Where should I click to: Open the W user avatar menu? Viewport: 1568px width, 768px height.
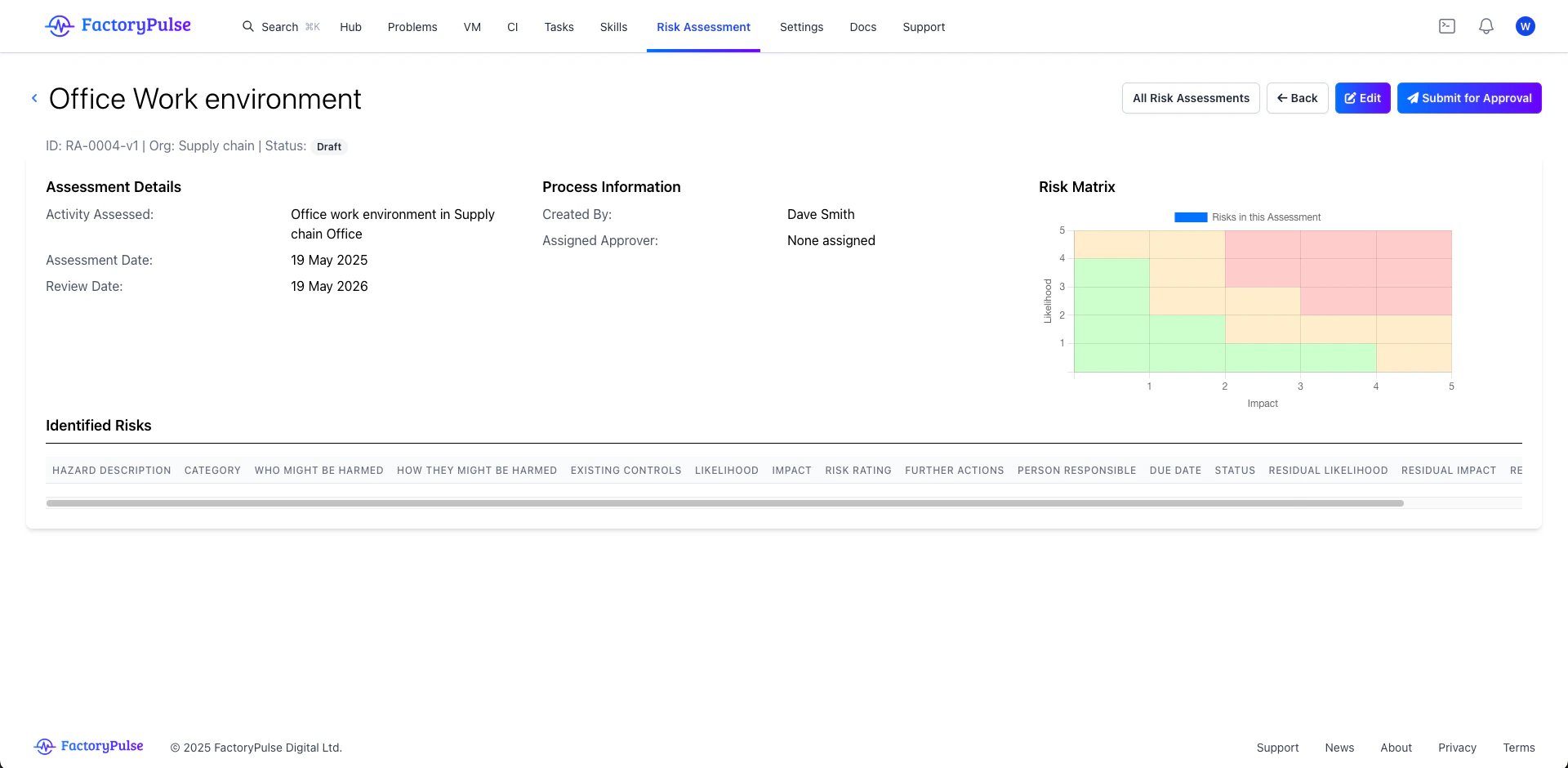tap(1526, 26)
